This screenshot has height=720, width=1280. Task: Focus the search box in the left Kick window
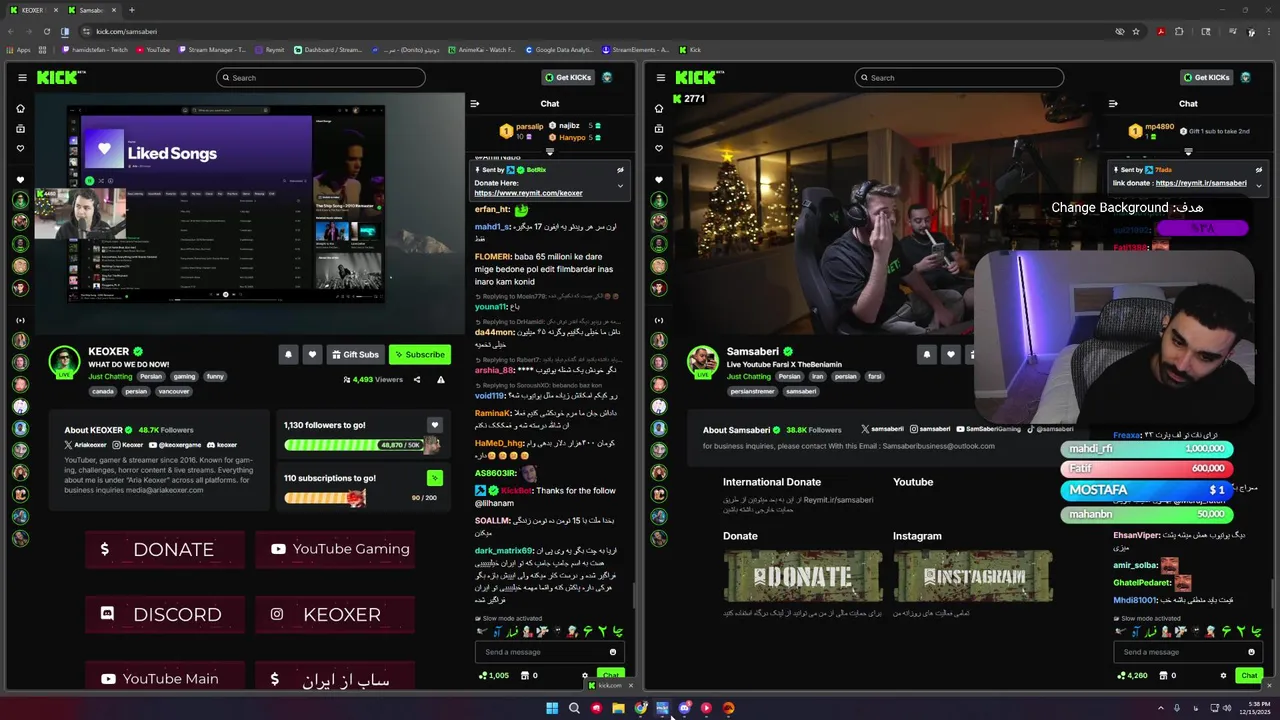tap(321, 77)
